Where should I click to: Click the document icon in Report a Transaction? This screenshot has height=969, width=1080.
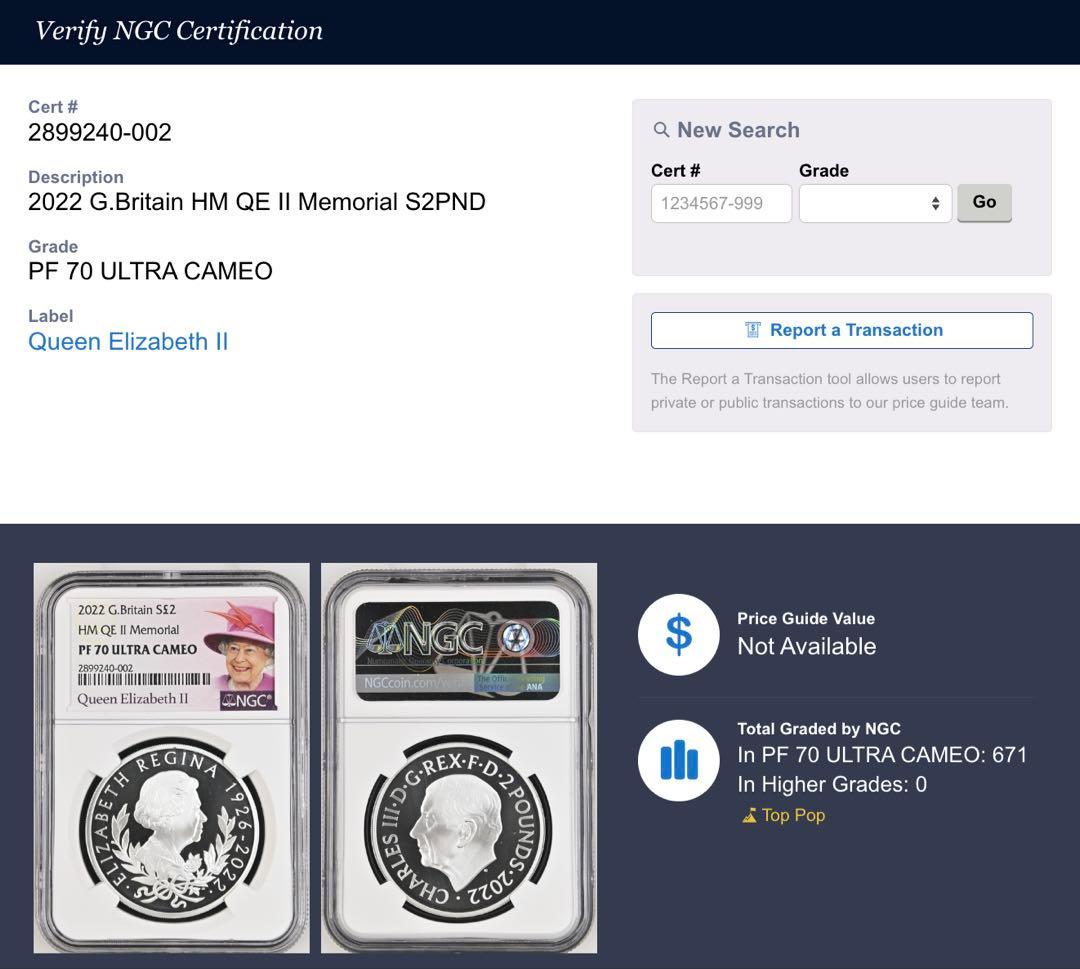753,330
